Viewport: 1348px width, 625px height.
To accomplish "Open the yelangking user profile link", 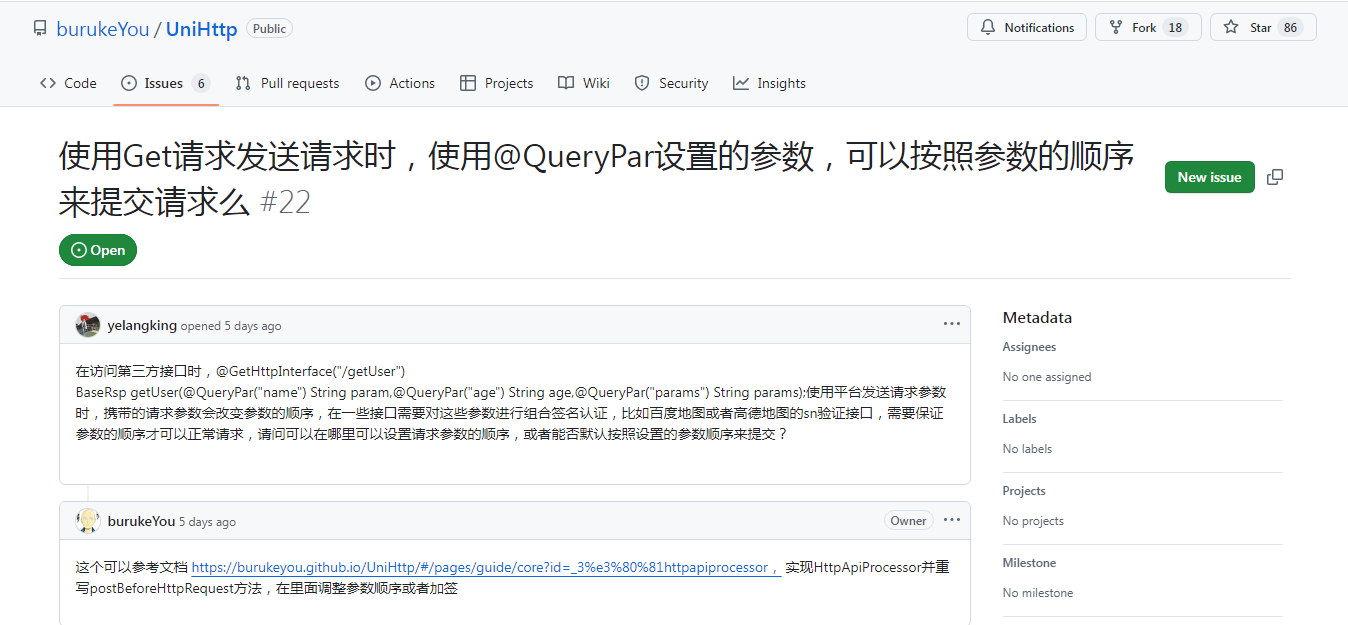I will (x=142, y=326).
